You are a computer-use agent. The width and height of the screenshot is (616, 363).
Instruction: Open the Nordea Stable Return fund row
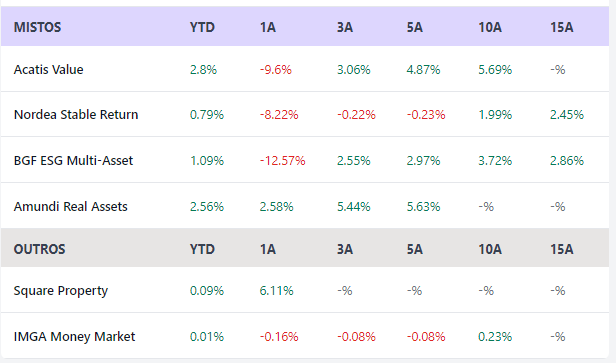pyautogui.click(x=305, y=114)
